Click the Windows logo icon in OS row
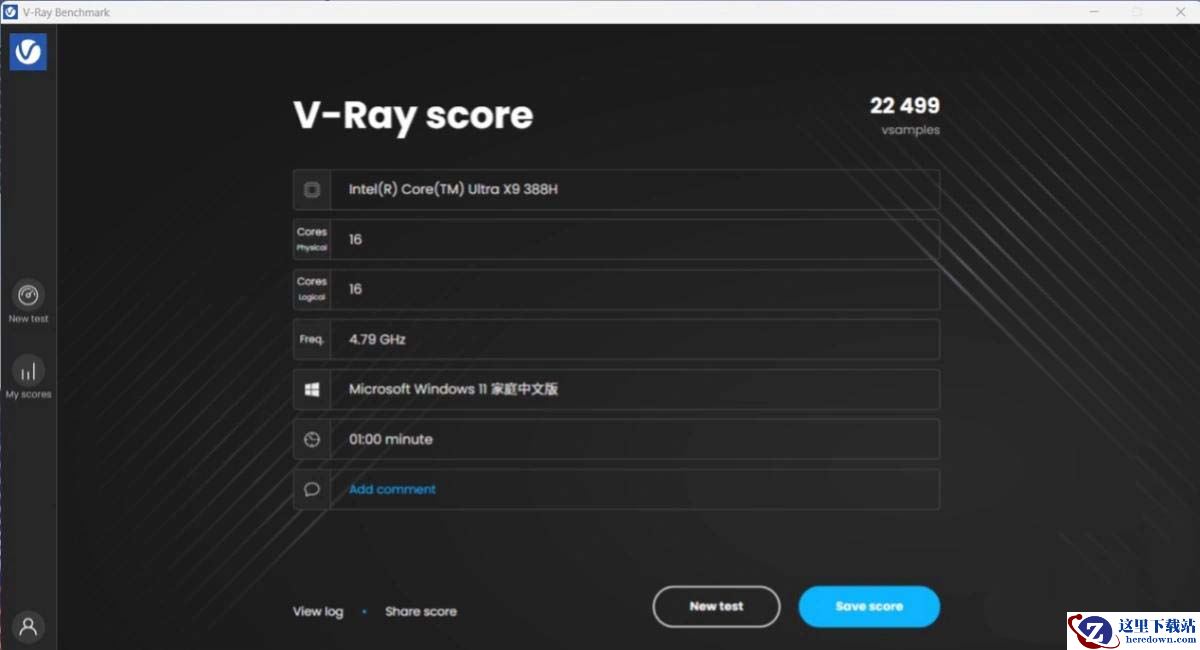1200x650 pixels. (x=312, y=390)
